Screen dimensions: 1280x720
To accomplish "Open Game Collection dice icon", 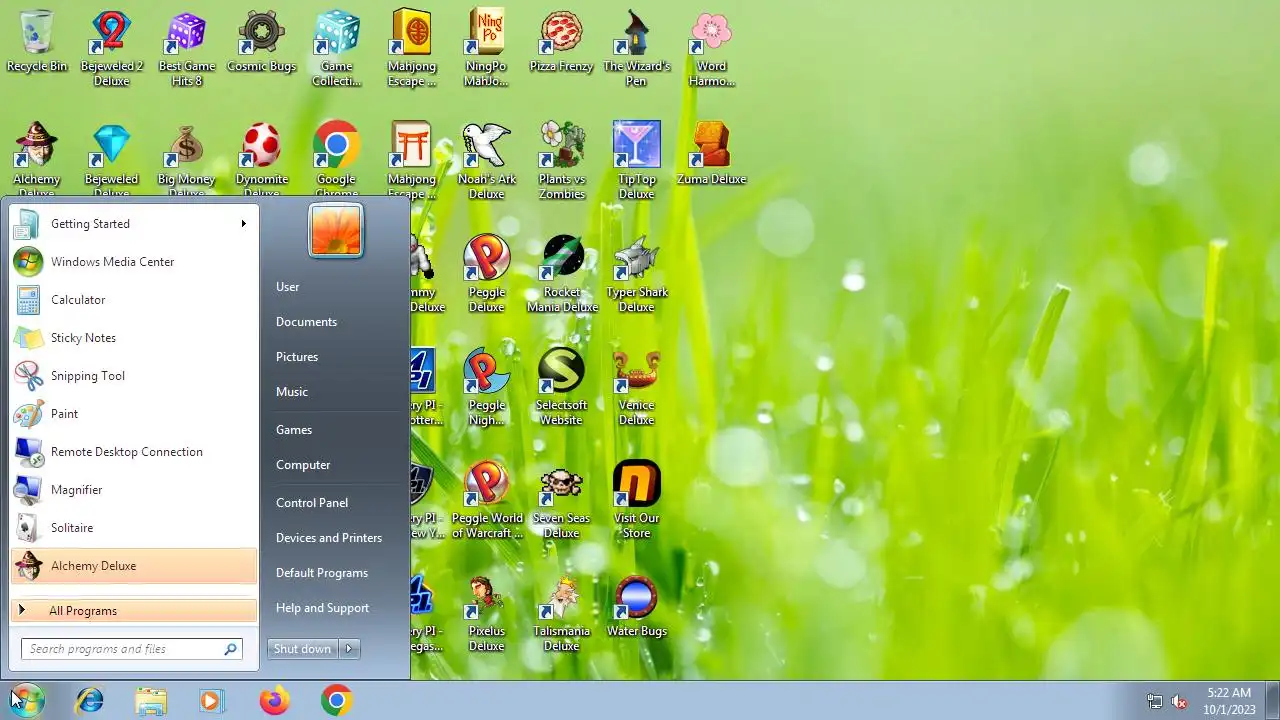I will [337, 48].
